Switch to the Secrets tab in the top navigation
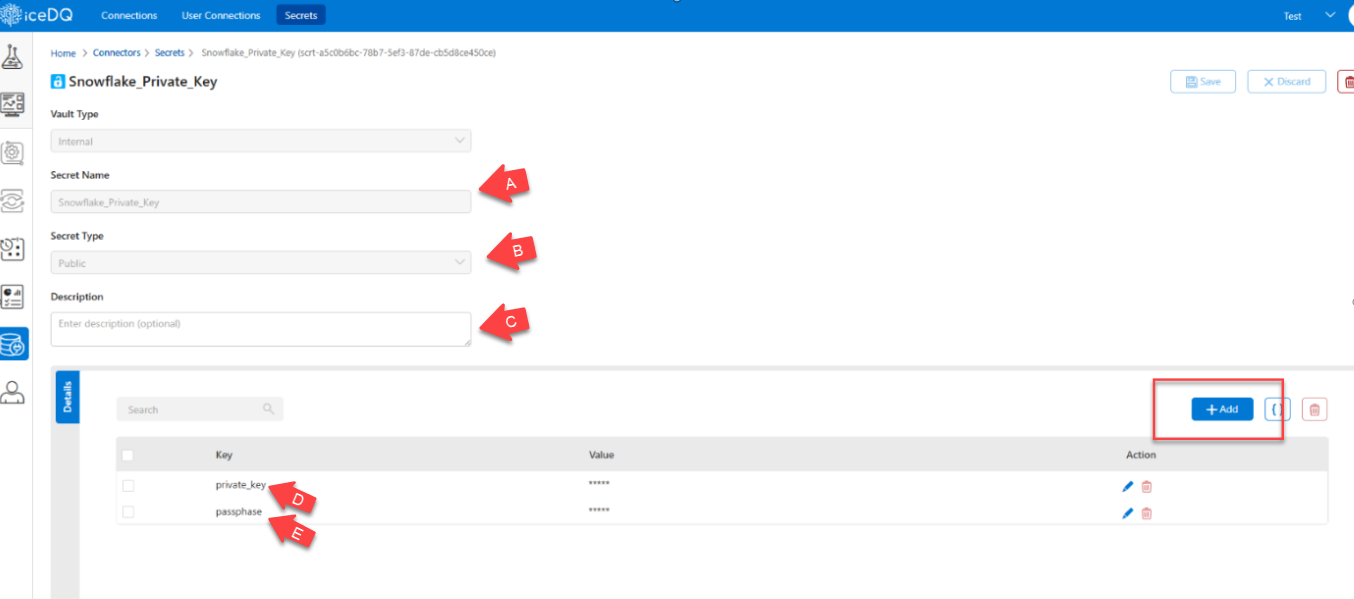 click(x=300, y=15)
